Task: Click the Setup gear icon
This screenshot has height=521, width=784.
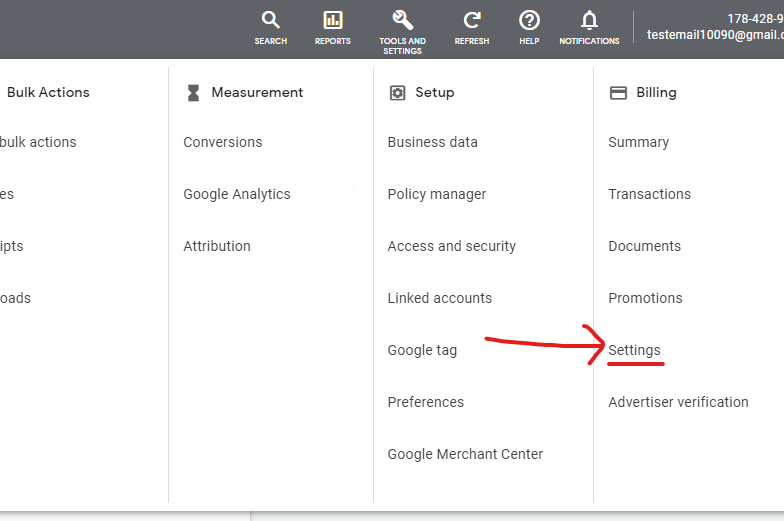Action: tap(398, 92)
